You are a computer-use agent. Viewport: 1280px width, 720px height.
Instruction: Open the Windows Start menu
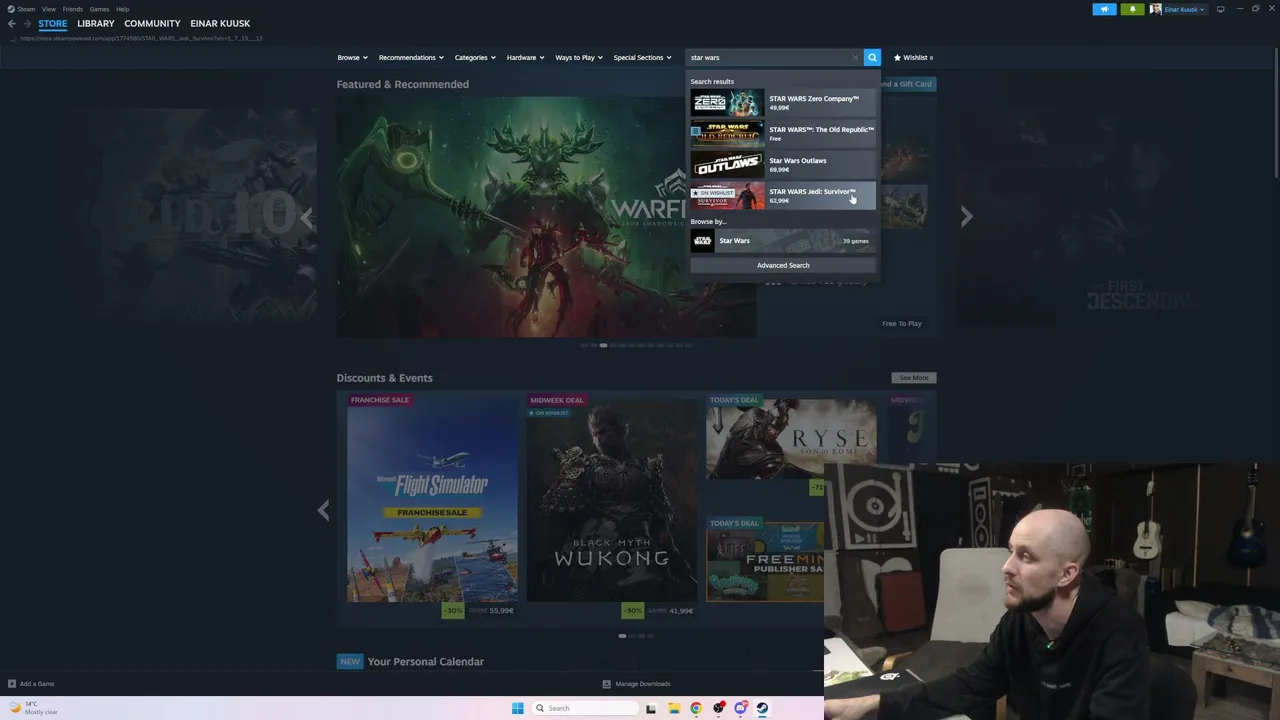point(518,708)
